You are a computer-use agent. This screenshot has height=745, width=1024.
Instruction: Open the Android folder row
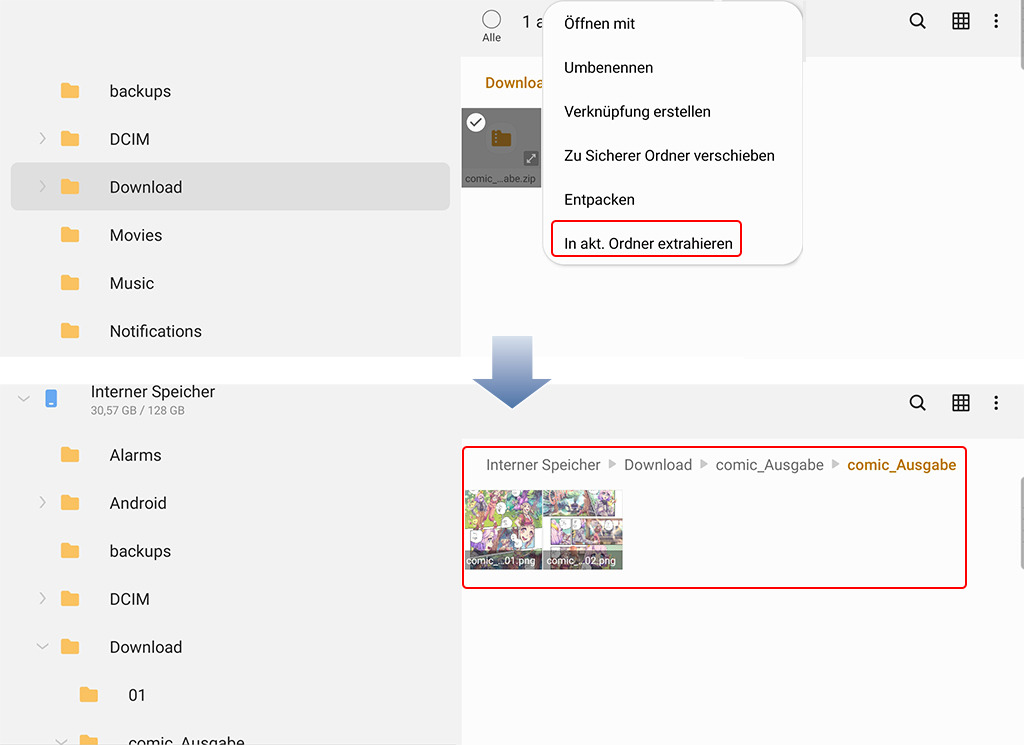point(231,503)
